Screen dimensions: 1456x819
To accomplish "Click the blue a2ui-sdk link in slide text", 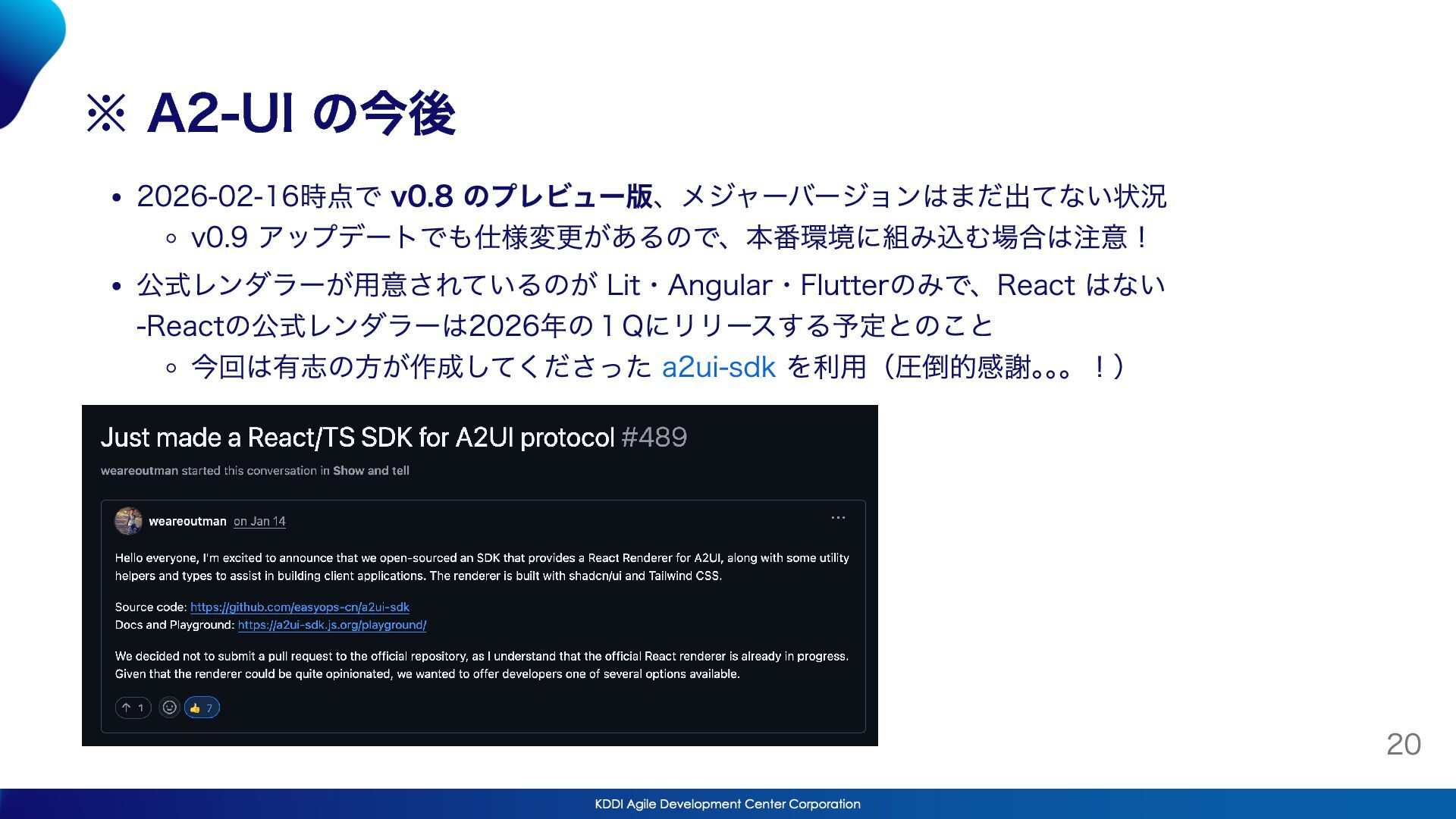I will point(718,367).
